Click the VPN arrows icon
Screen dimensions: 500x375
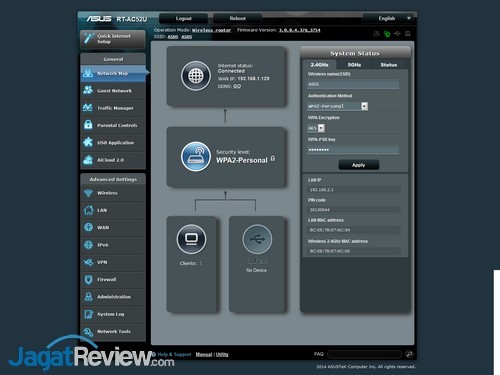pyautogui.click(x=88, y=262)
